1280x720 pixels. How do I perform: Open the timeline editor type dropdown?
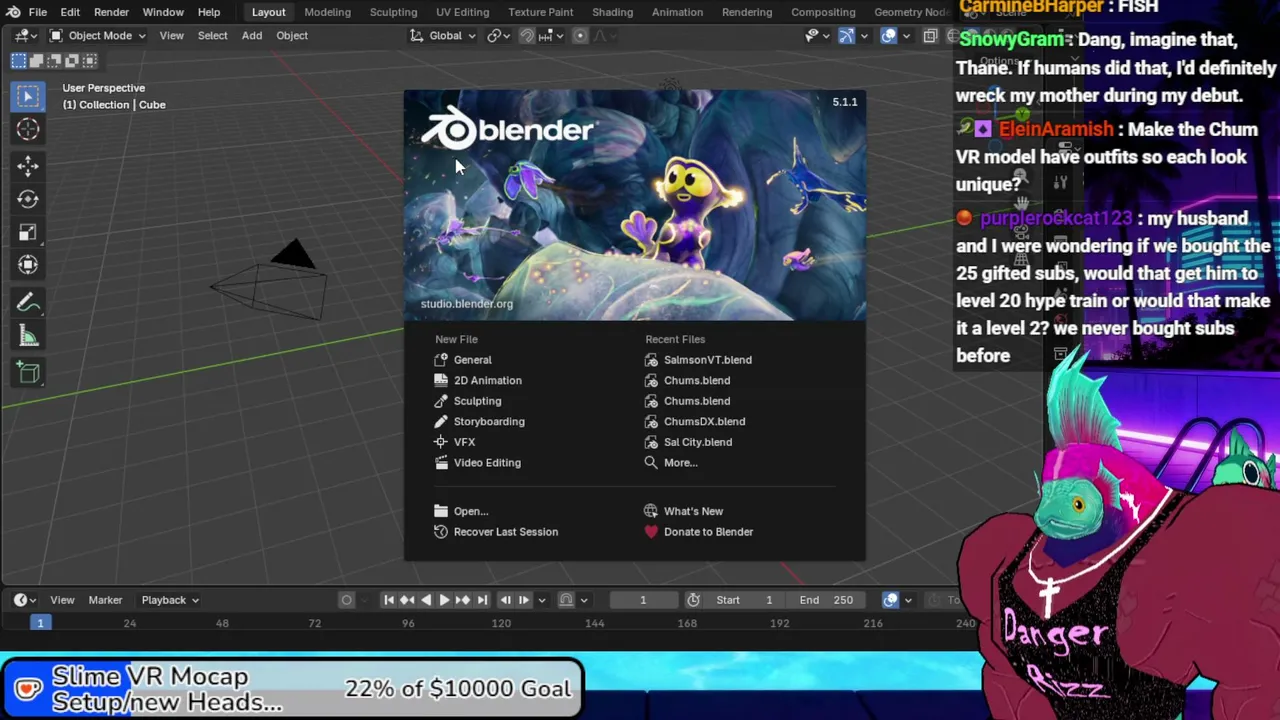click(x=24, y=600)
